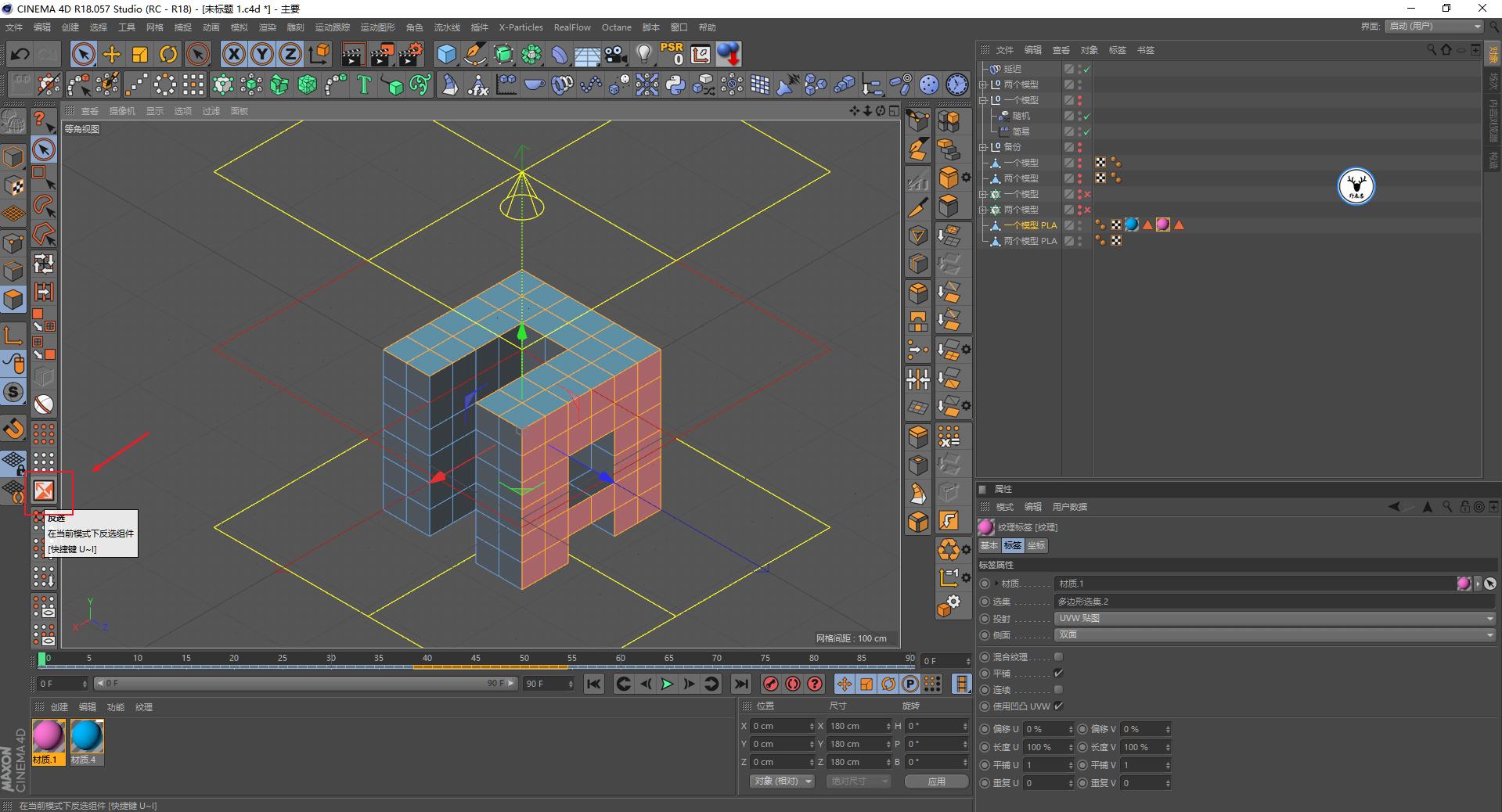
Task: Switch to the 坐标 tab in attributes
Action: 1036,545
